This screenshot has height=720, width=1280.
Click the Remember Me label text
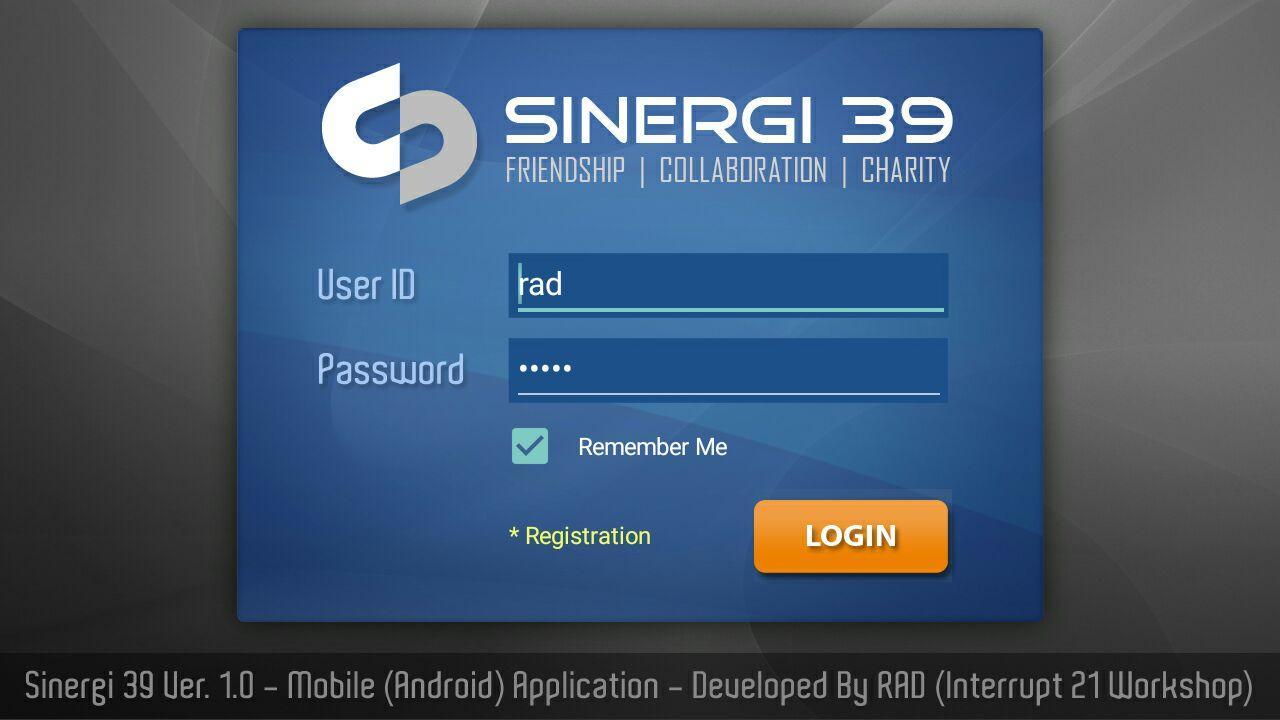point(652,447)
